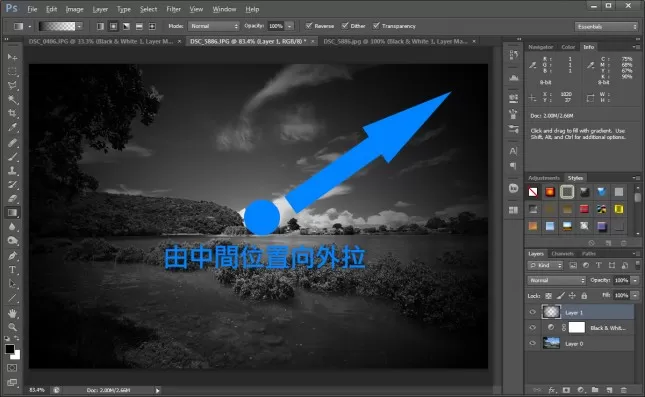Select the Rectangular Marquee tool
Screen dimensions: 645x397
[x=12, y=71]
